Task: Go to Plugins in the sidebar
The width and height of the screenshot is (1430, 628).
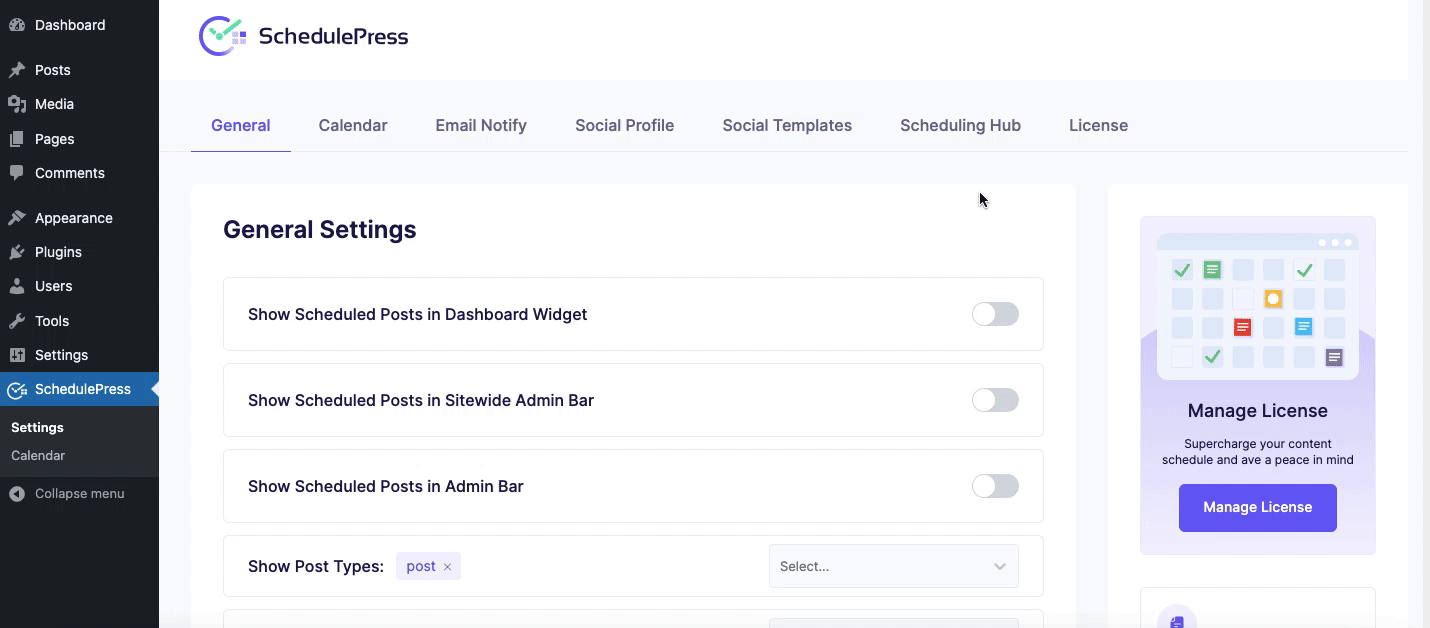Action: 79,252
